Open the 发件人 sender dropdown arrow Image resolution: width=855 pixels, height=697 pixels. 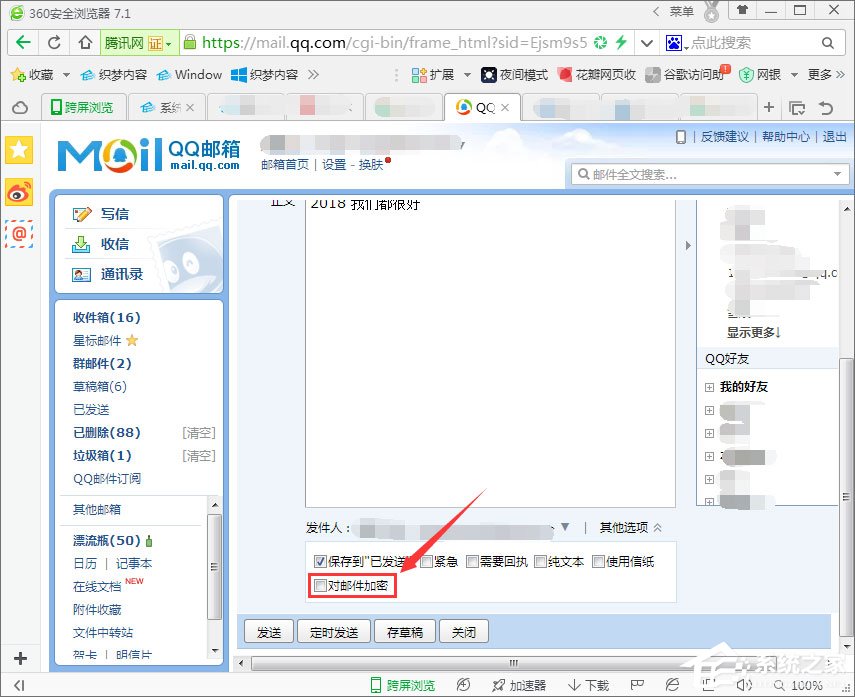[566, 527]
